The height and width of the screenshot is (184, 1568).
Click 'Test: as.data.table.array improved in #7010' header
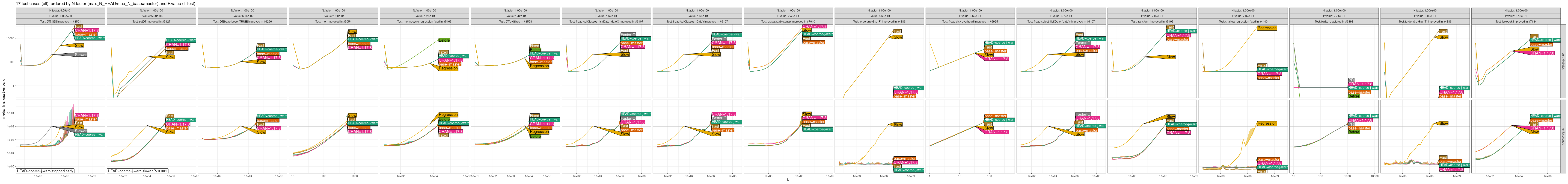tap(788, 21)
